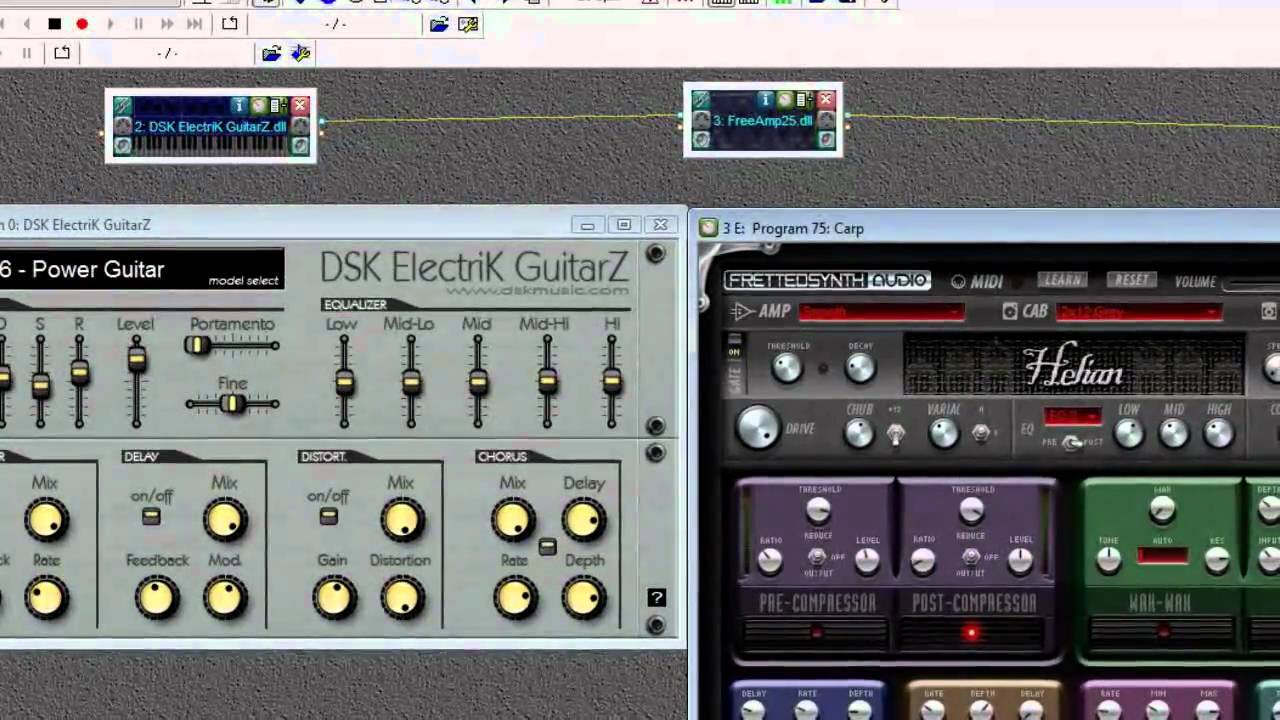Toggle Pre-Compressor REDUCE/OUTPUT switch
The width and height of the screenshot is (1280, 720).
pos(817,556)
